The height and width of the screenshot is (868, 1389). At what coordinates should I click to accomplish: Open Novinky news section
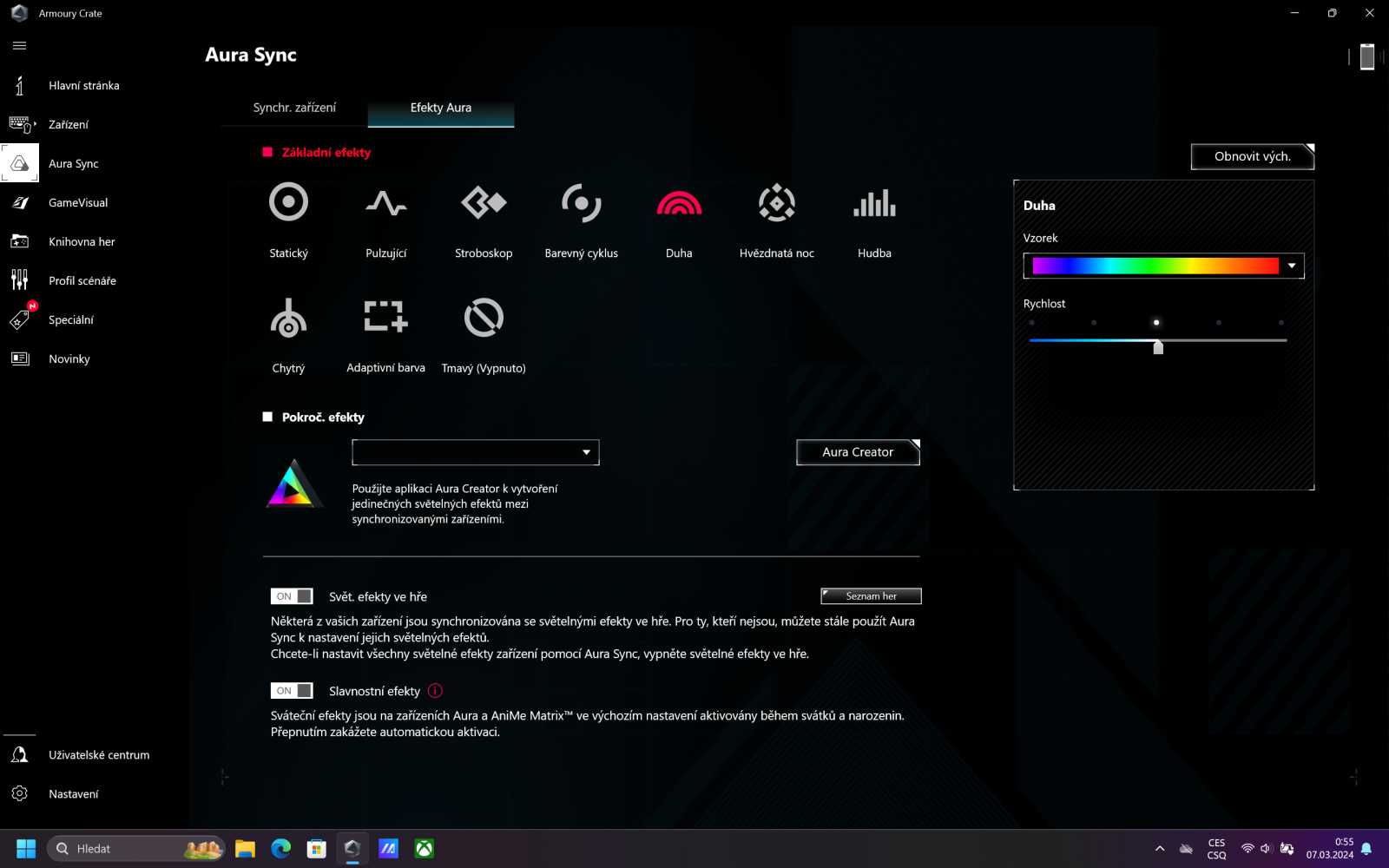69,358
